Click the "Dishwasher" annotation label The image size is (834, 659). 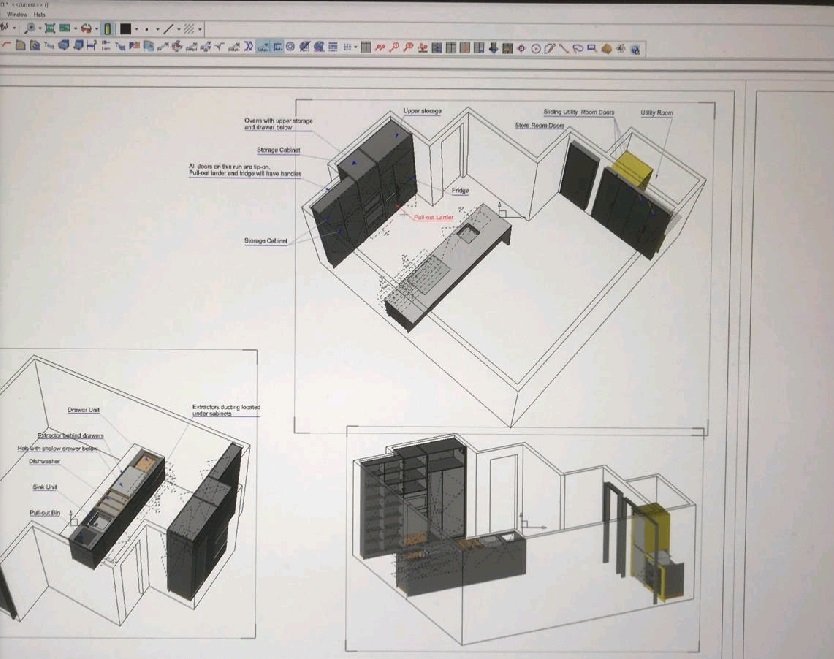pos(45,462)
